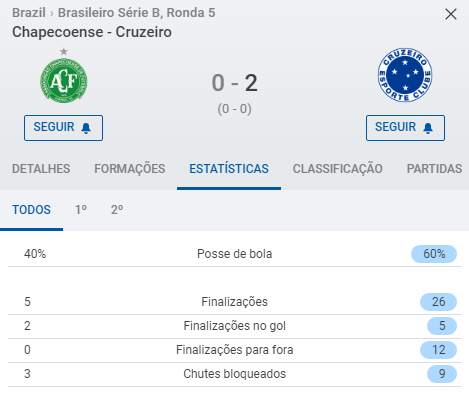This screenshot has height=398, width=469.
Task: Follow Cruzeiro with the SEGUIR button
Action: 405,128
